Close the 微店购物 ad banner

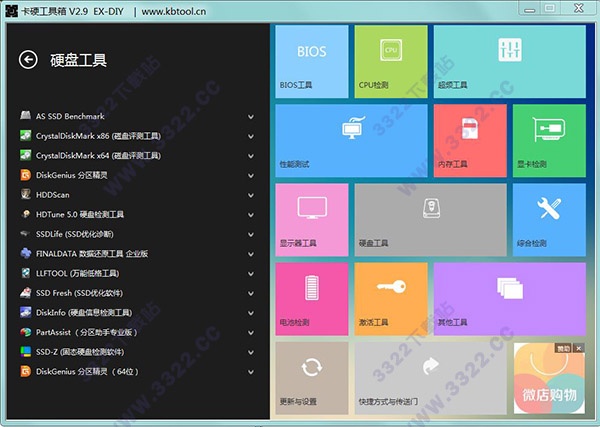click(x=579, y=348)
